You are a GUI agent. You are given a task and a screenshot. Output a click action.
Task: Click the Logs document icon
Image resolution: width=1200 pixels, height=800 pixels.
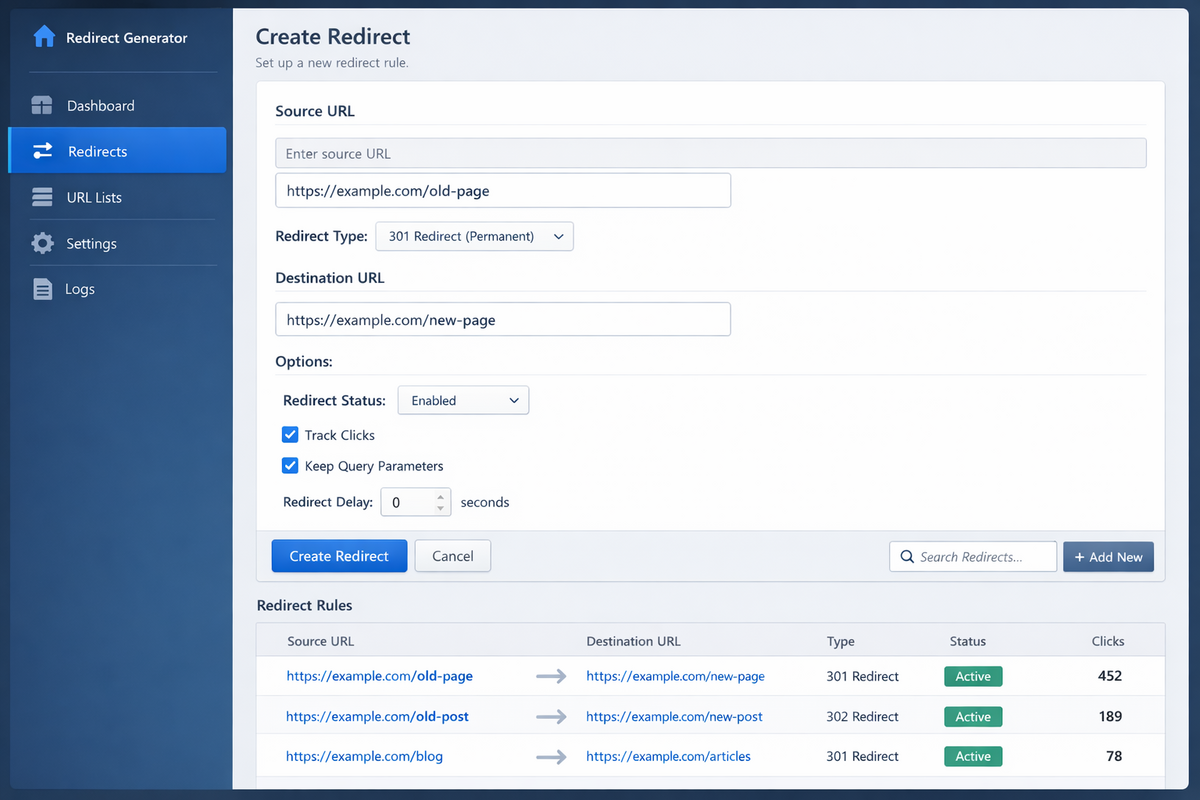point(42,290)
